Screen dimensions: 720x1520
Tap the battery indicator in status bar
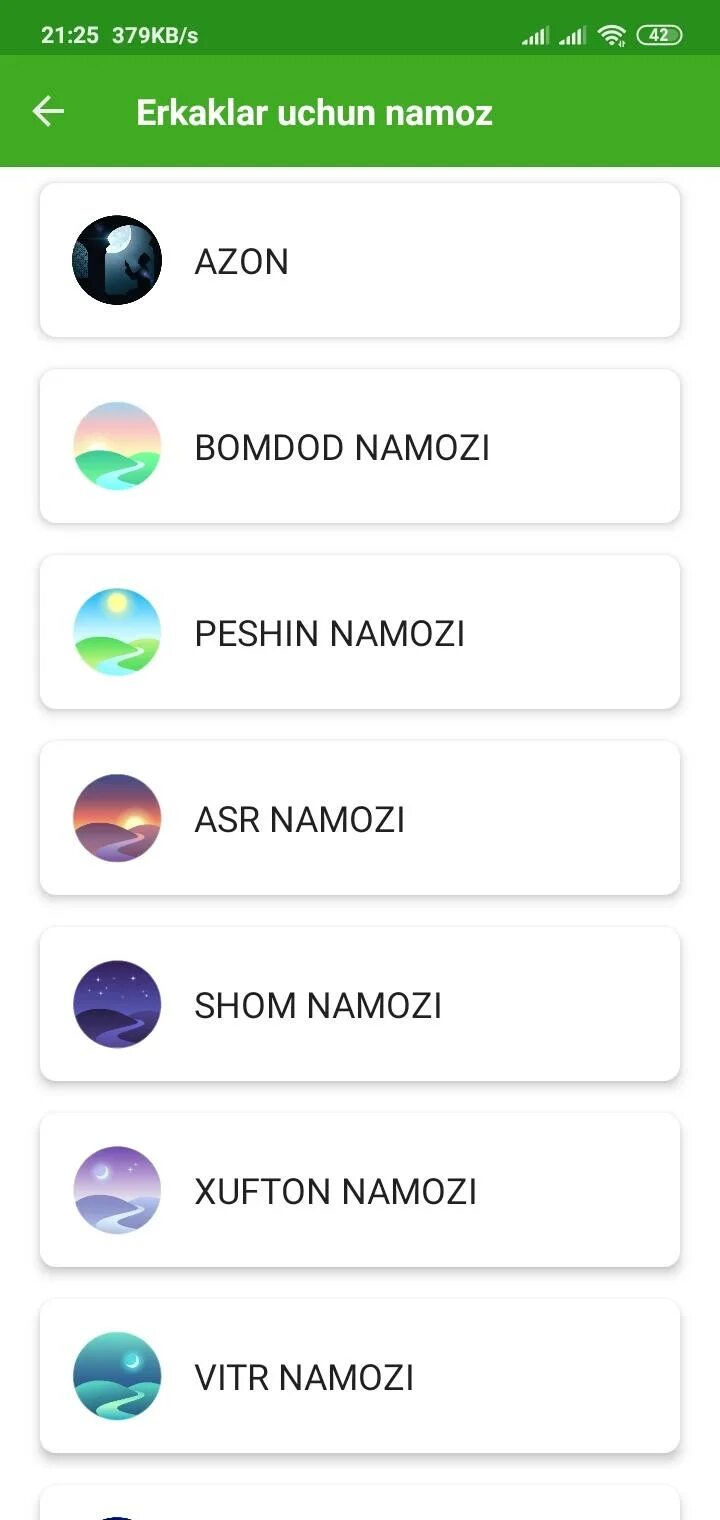(659, 36)
